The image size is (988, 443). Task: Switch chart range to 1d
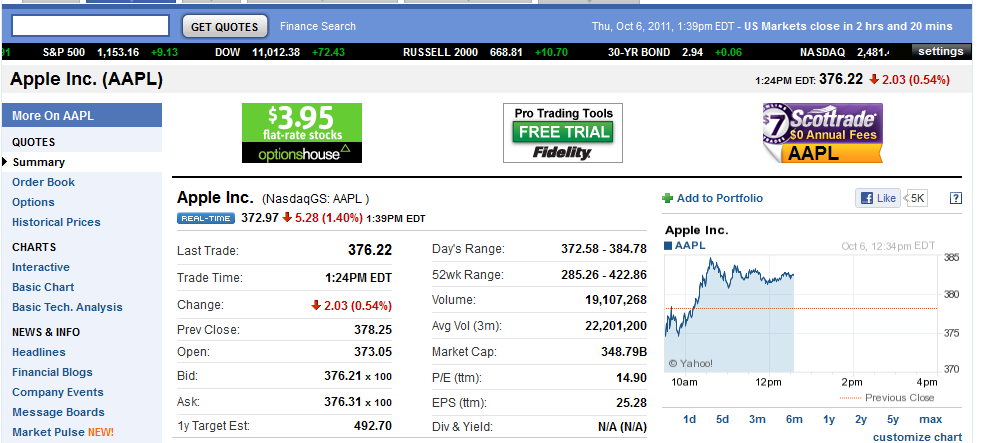pos(689,419)
